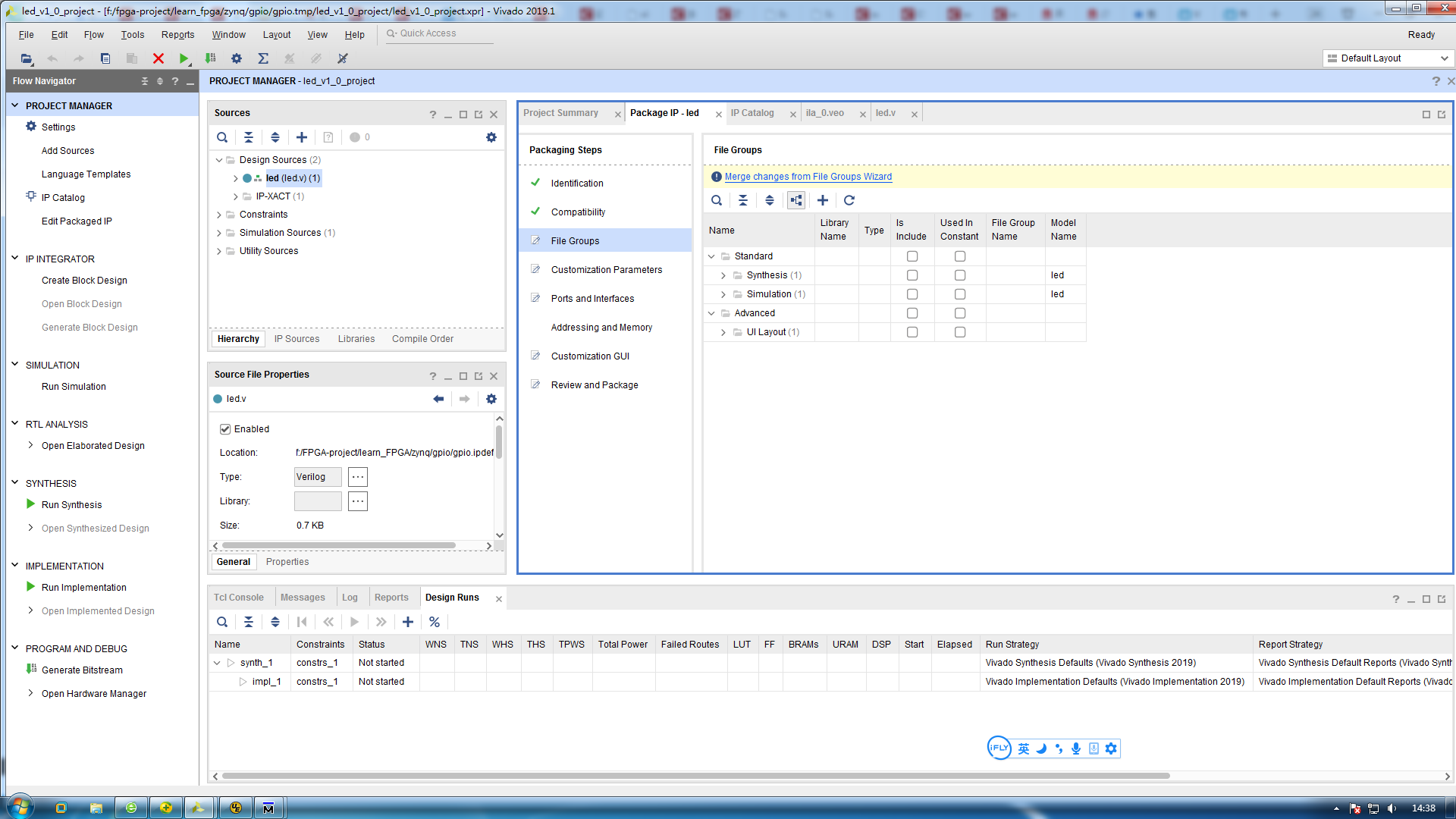Check Used In Constant for the Simulation row
Viewport: 1456px width, 819px height.
click(x=960, y=294)
